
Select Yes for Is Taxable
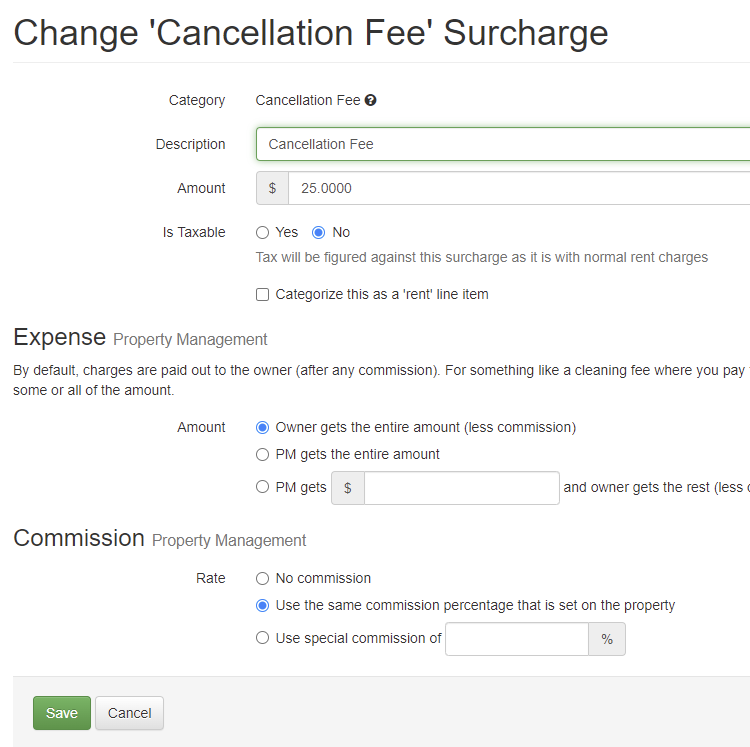(x=262, y=232)
